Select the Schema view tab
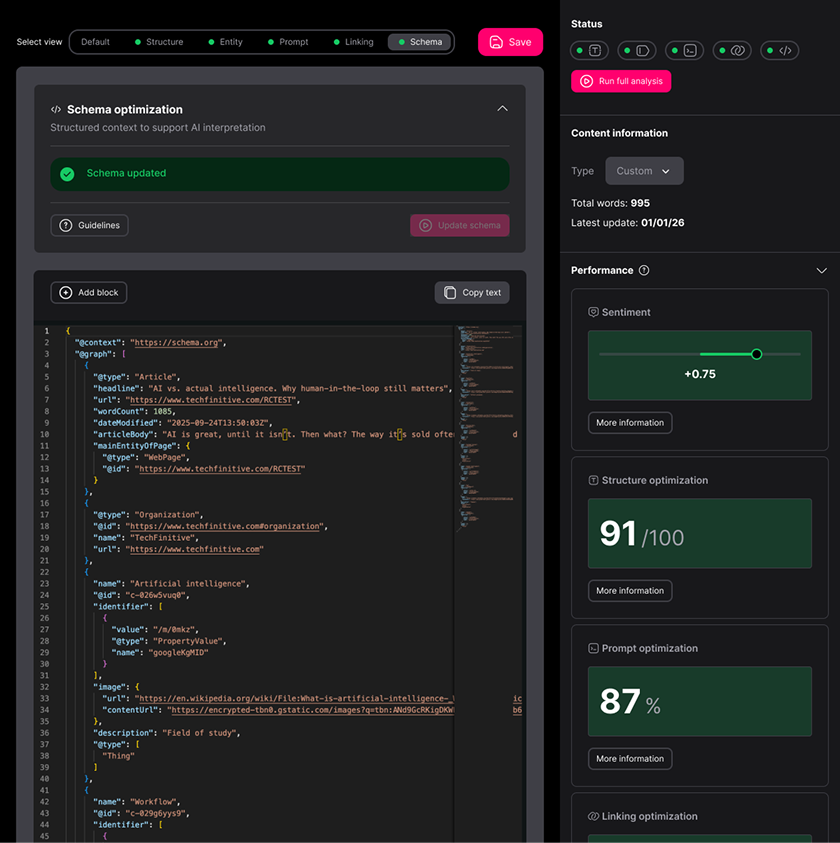Viewport: 840px width, 843px height. (420, 42)
